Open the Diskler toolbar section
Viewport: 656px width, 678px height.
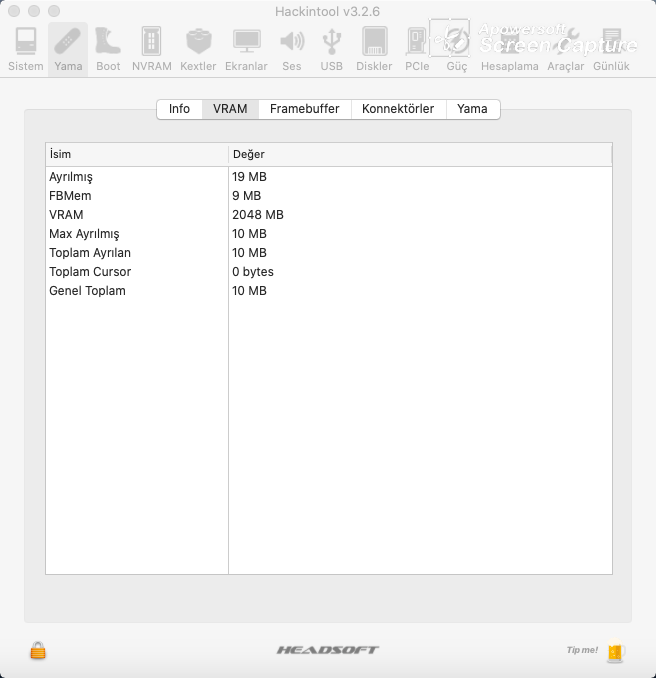pyautogui.click(x=374, y=49)
